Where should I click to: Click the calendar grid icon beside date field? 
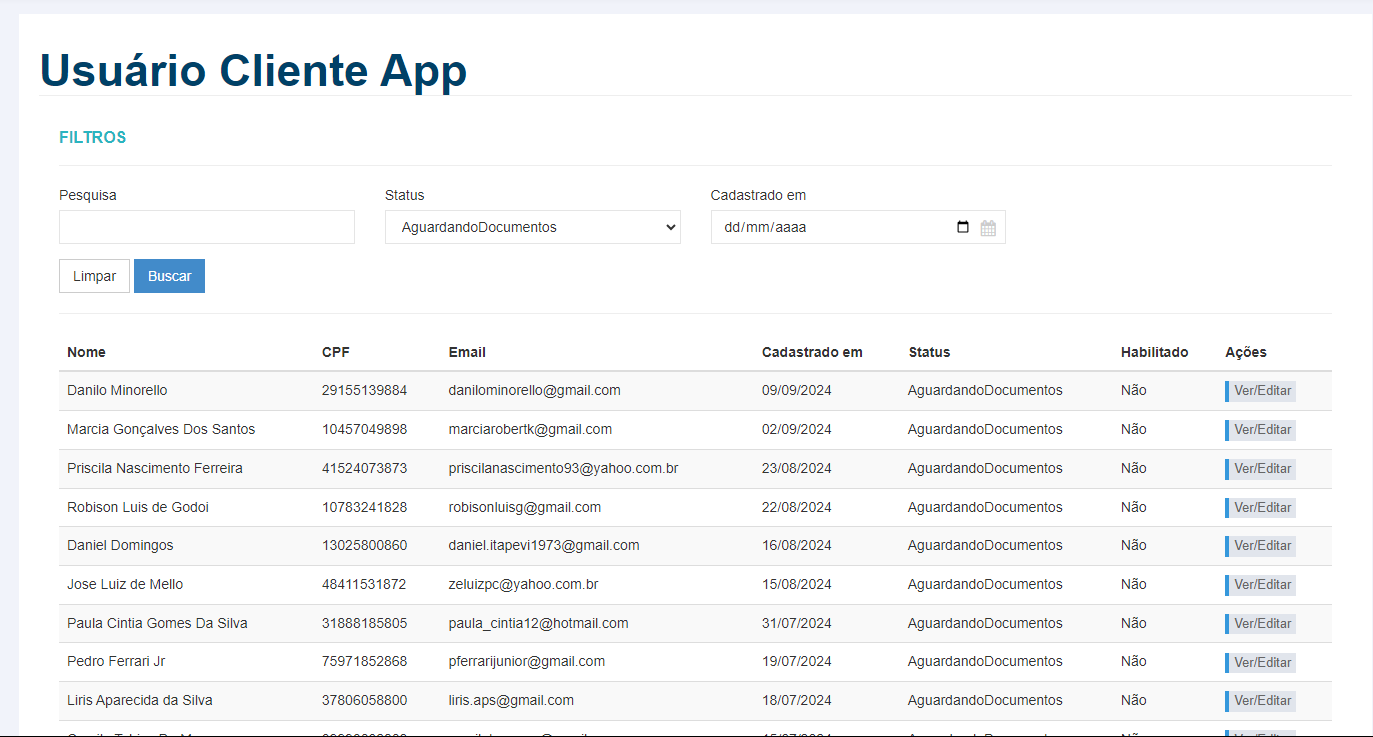(988, 228)
